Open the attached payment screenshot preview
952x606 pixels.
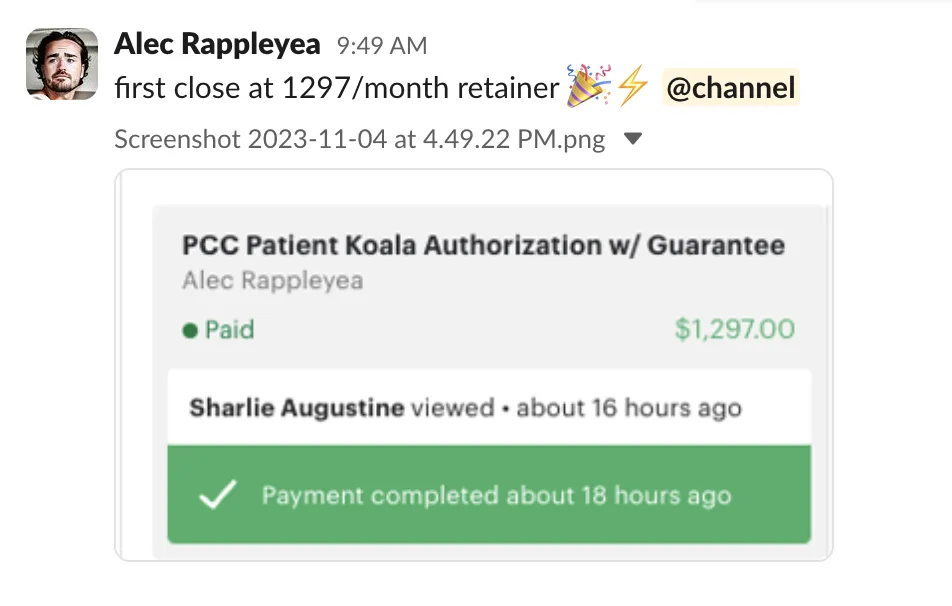(474, 364)
